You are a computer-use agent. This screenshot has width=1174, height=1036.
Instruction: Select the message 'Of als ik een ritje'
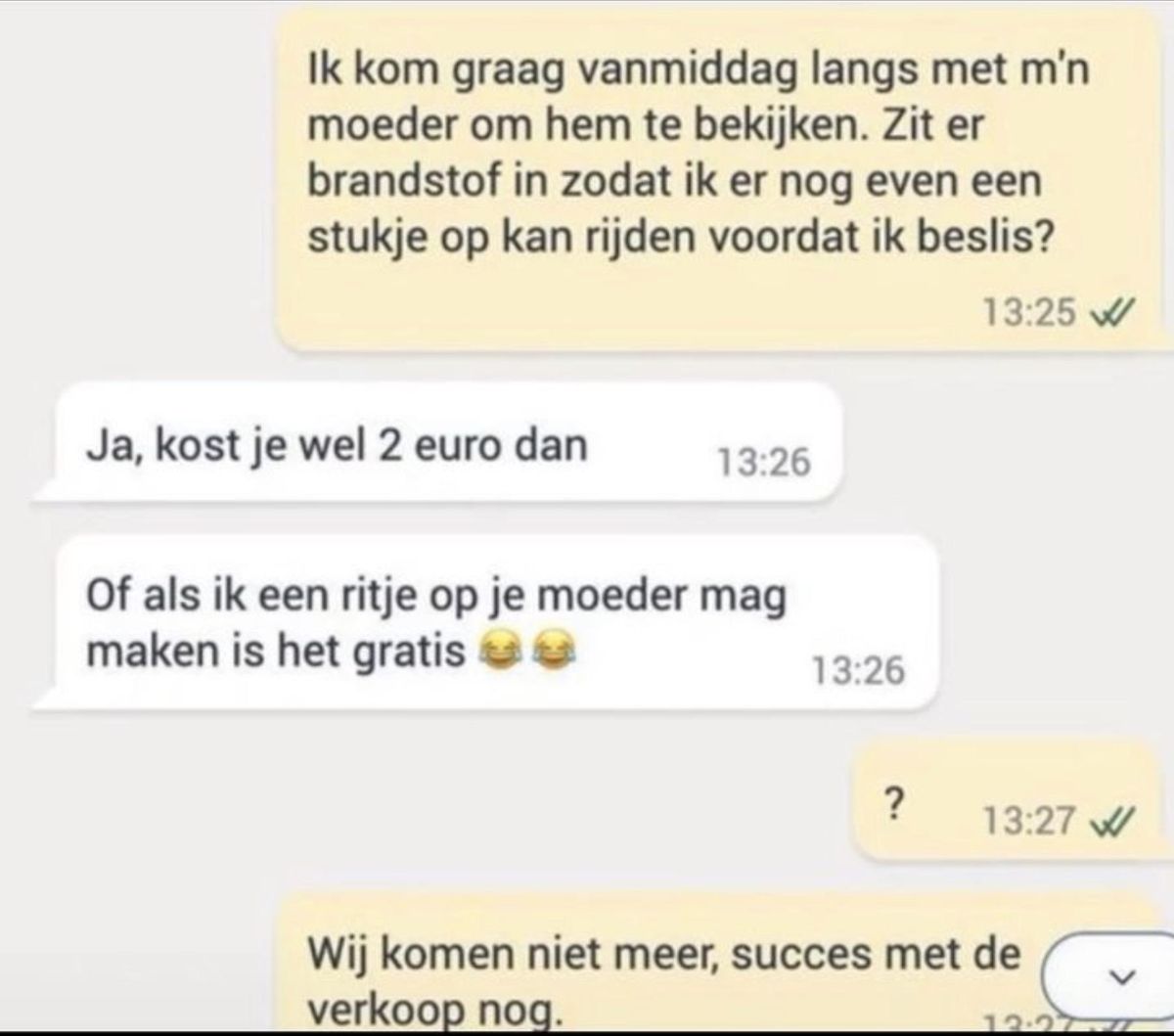(486, 622)
